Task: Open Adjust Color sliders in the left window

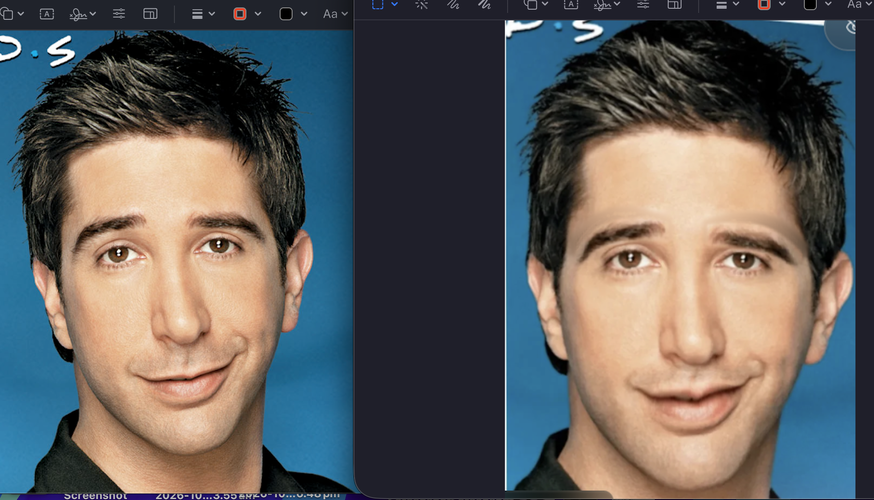Action: (x=119, y=14)
